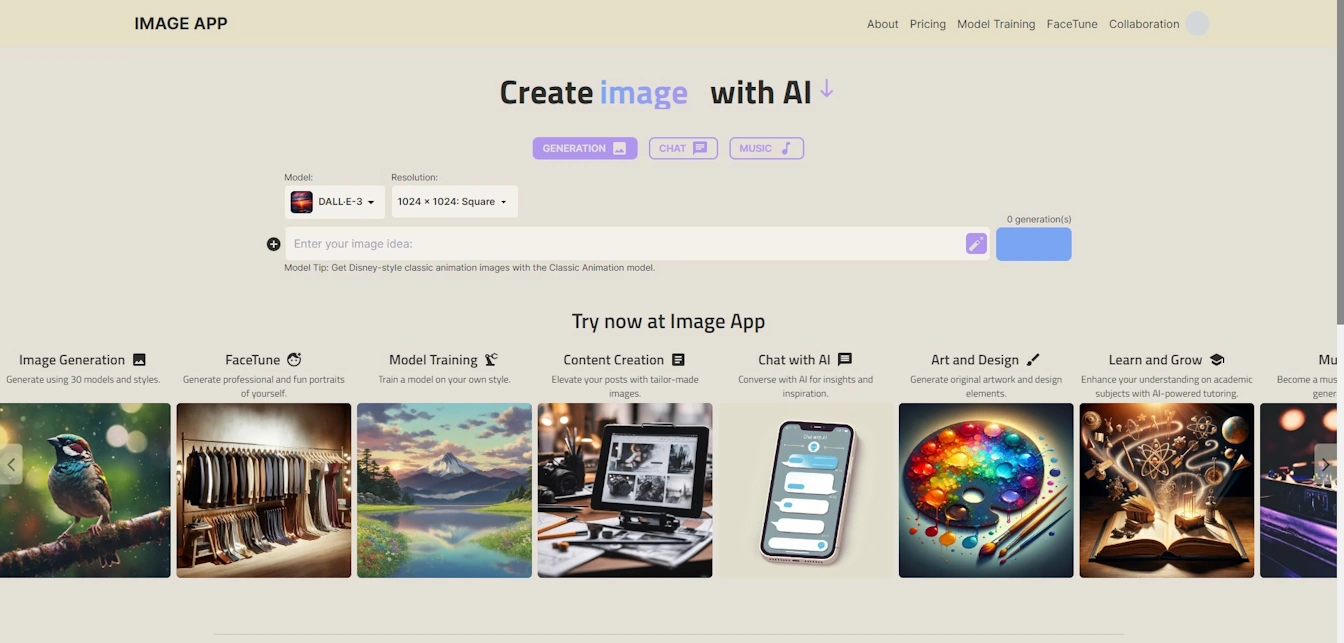Click the Learn and Grow graduation cap icon
Image resolution: width=1344 pixels, height=643 pixels.
[1217, 360]
